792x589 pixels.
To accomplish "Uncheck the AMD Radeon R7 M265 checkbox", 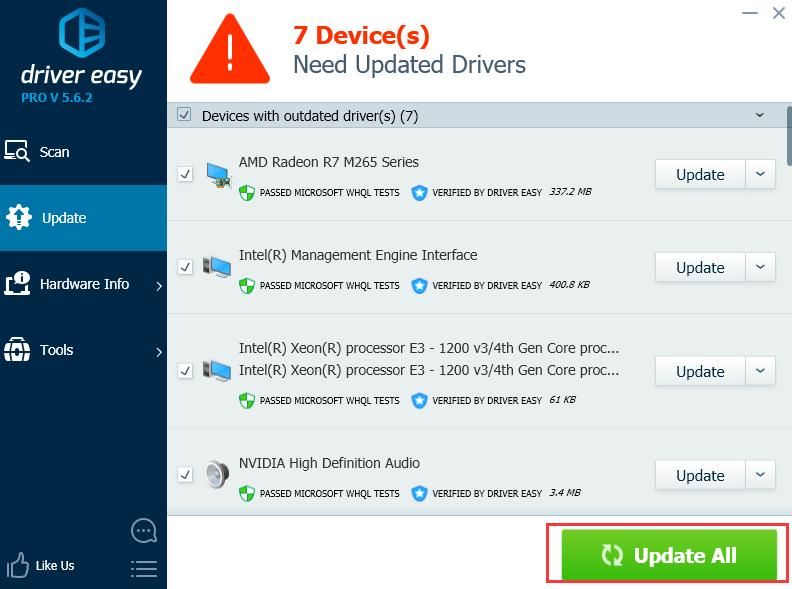I will click(185, 174).
